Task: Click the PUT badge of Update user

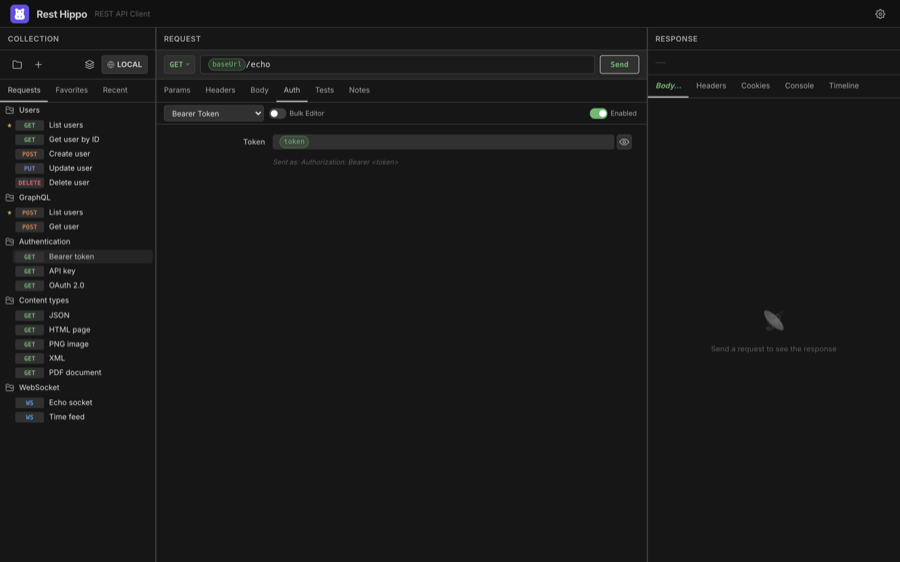Action: [x=29, y=168]
